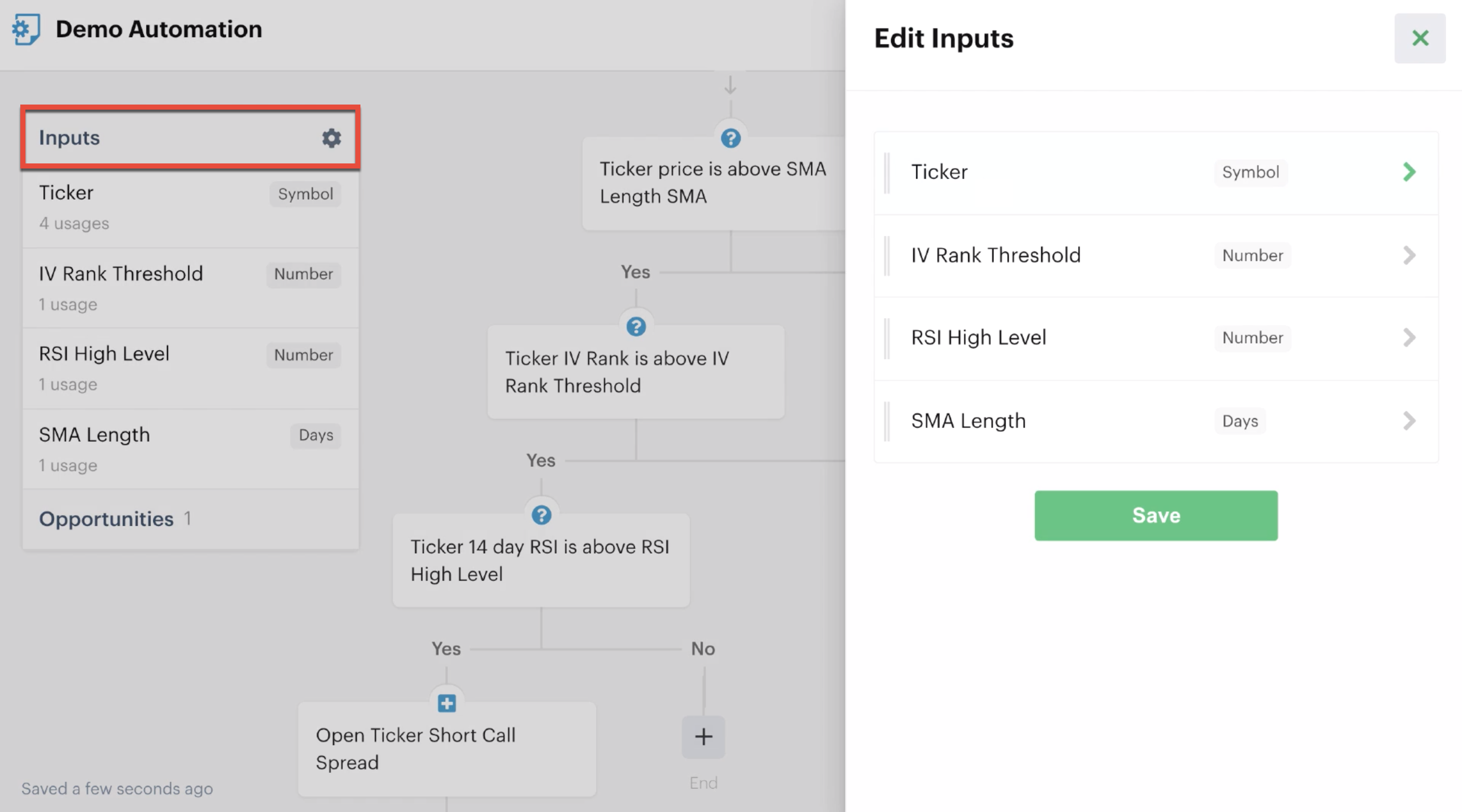
Task: Click the help icon on the RSI decision node
Action: tap(542, 514)
